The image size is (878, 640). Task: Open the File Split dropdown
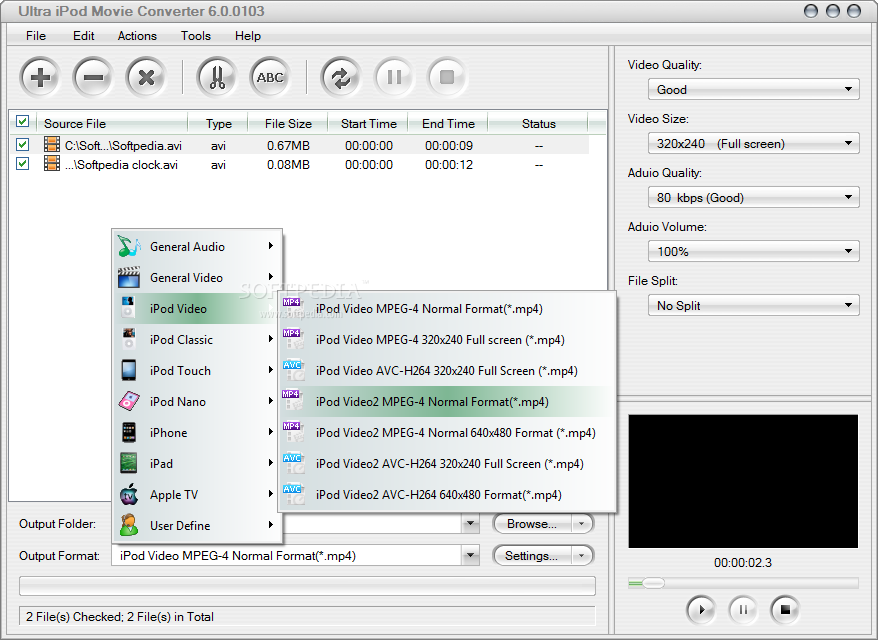pyautogui.click(x=754, y=305)
